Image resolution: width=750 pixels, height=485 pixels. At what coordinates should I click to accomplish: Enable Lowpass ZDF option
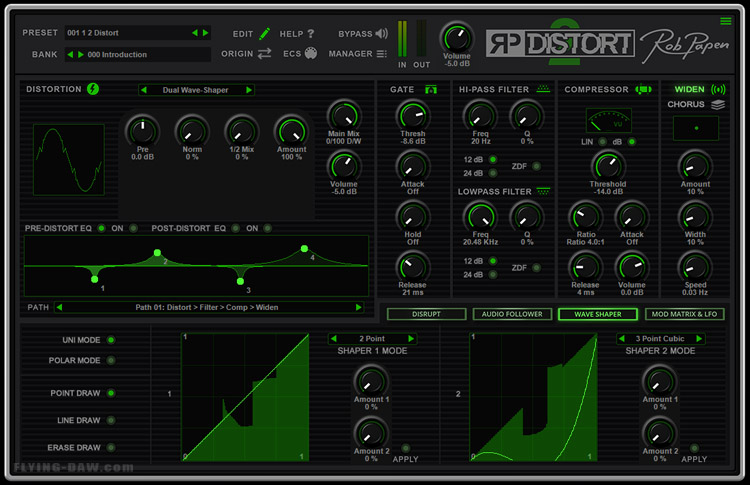point(537,268)
